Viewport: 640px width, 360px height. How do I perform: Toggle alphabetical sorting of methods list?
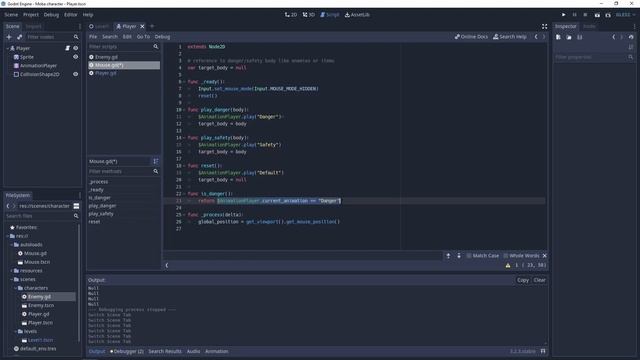(x=156, y=161)
